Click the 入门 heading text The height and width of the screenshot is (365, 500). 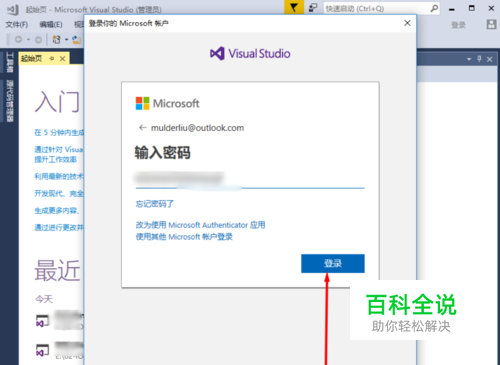(x=57, y=102)
